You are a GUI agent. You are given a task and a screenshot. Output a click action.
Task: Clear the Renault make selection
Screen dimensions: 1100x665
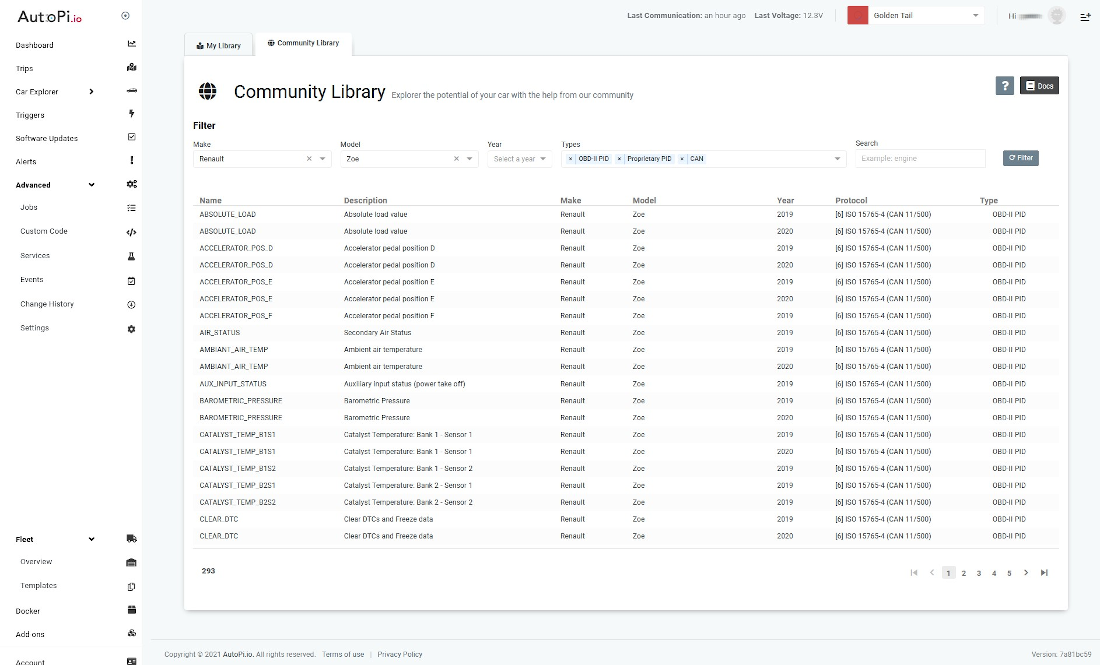(x=309, y=159)
